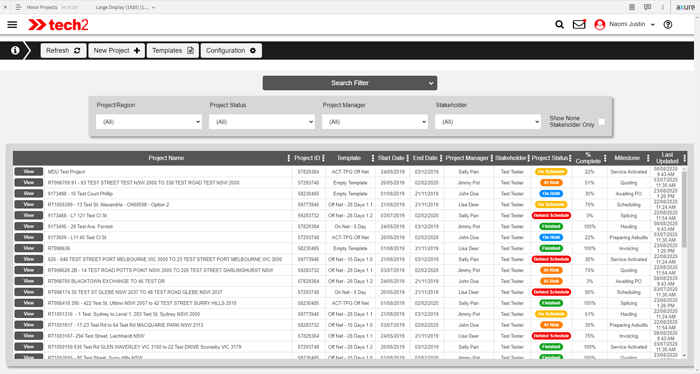This screenshot has width=700, height=374.
Task: Click On Hold badge for 9173498 row
Action: click(x=551, y=193)
